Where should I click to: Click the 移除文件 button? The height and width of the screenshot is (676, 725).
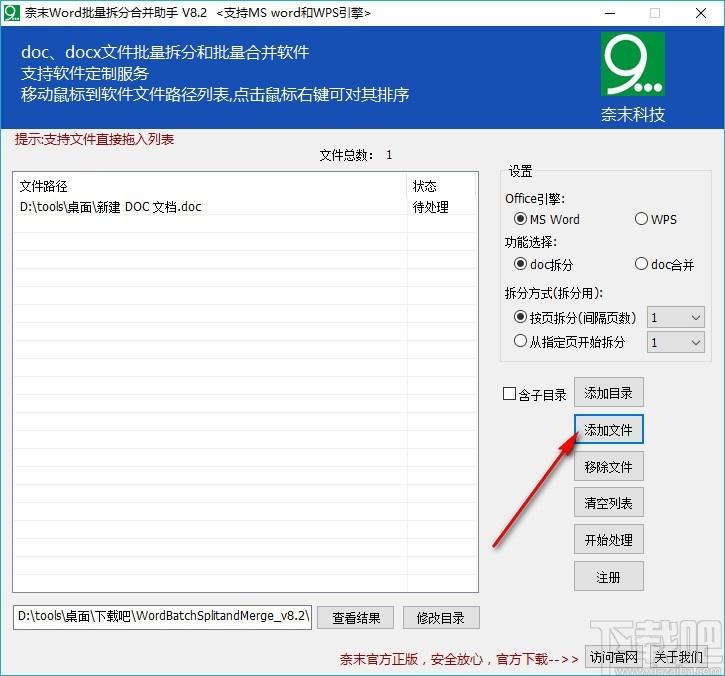[608, 466]
